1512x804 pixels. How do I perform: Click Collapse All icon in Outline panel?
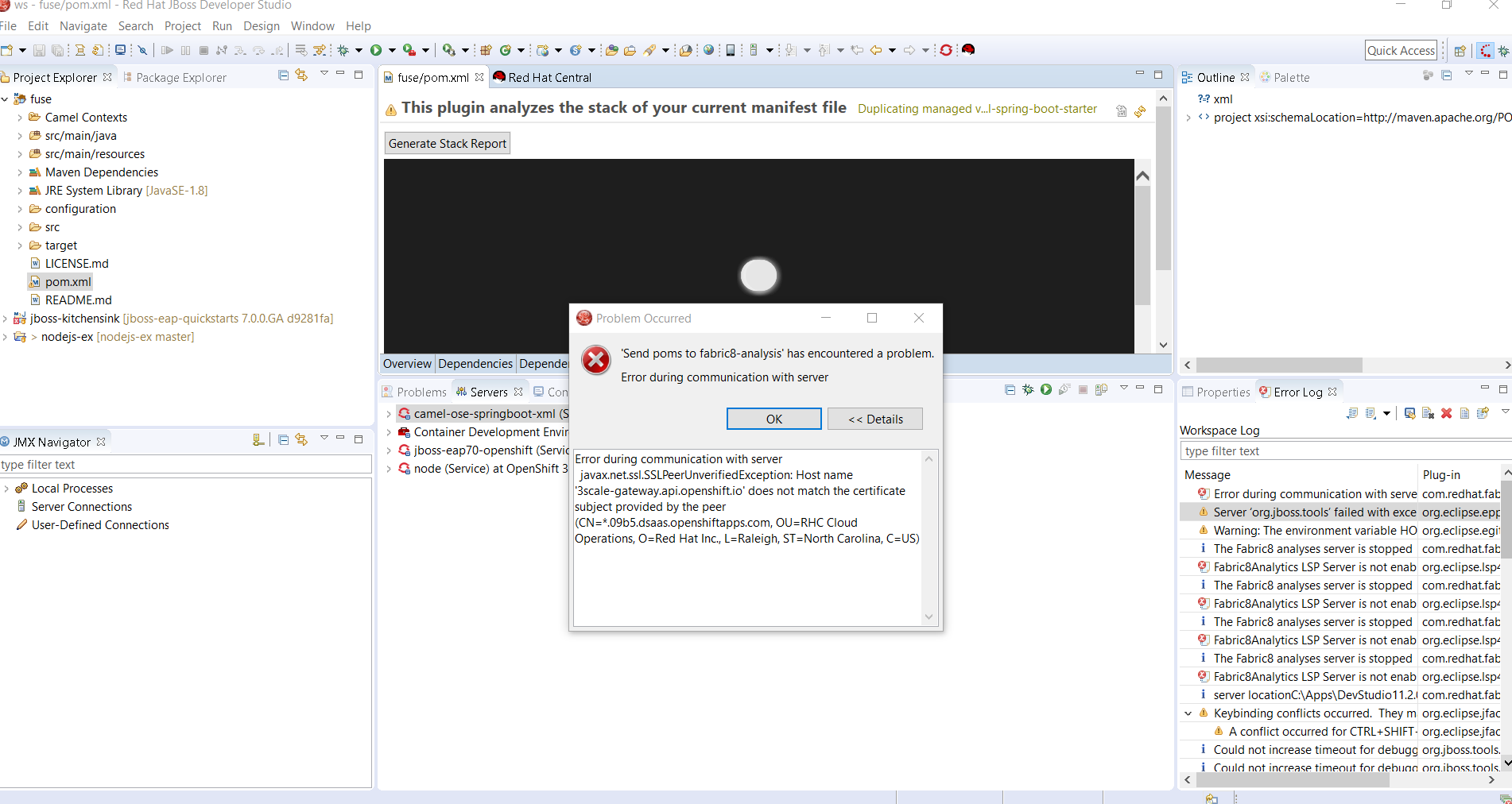[1446, 75]
